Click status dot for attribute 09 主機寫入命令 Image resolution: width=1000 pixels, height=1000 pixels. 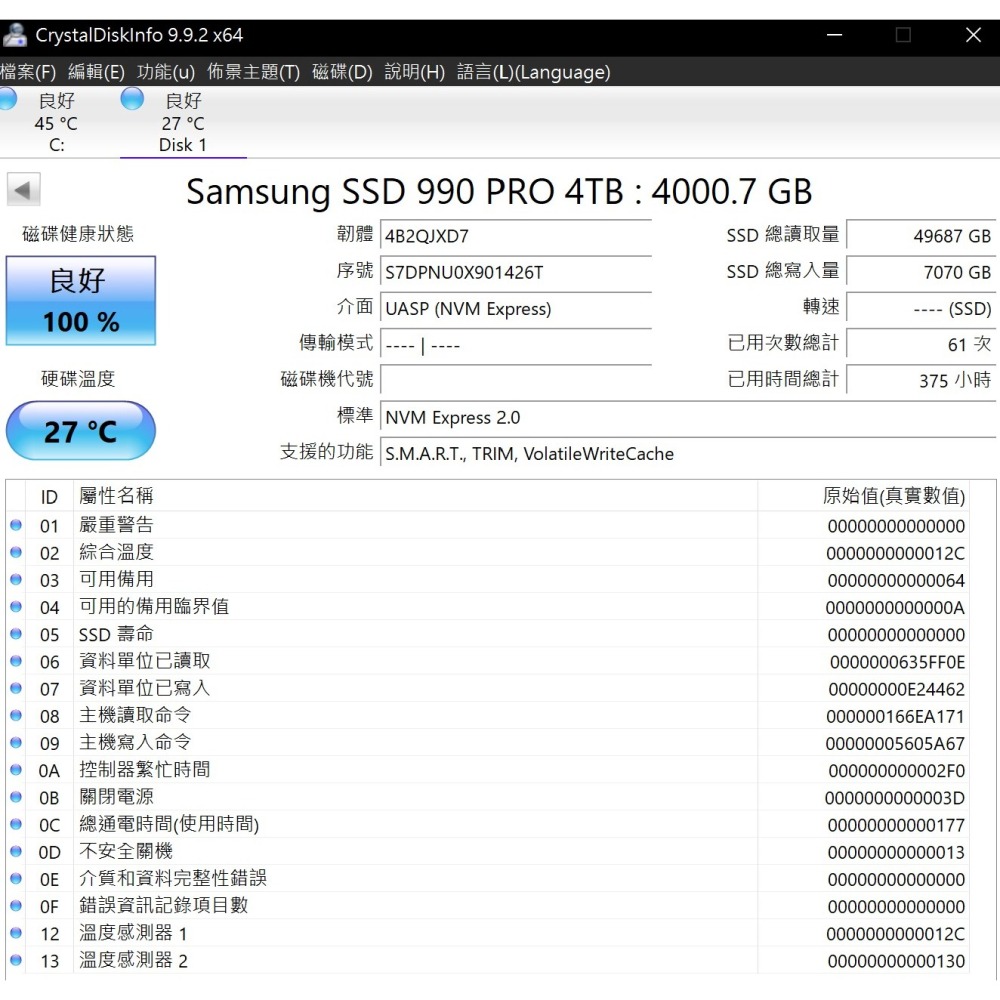coord(16,742)
